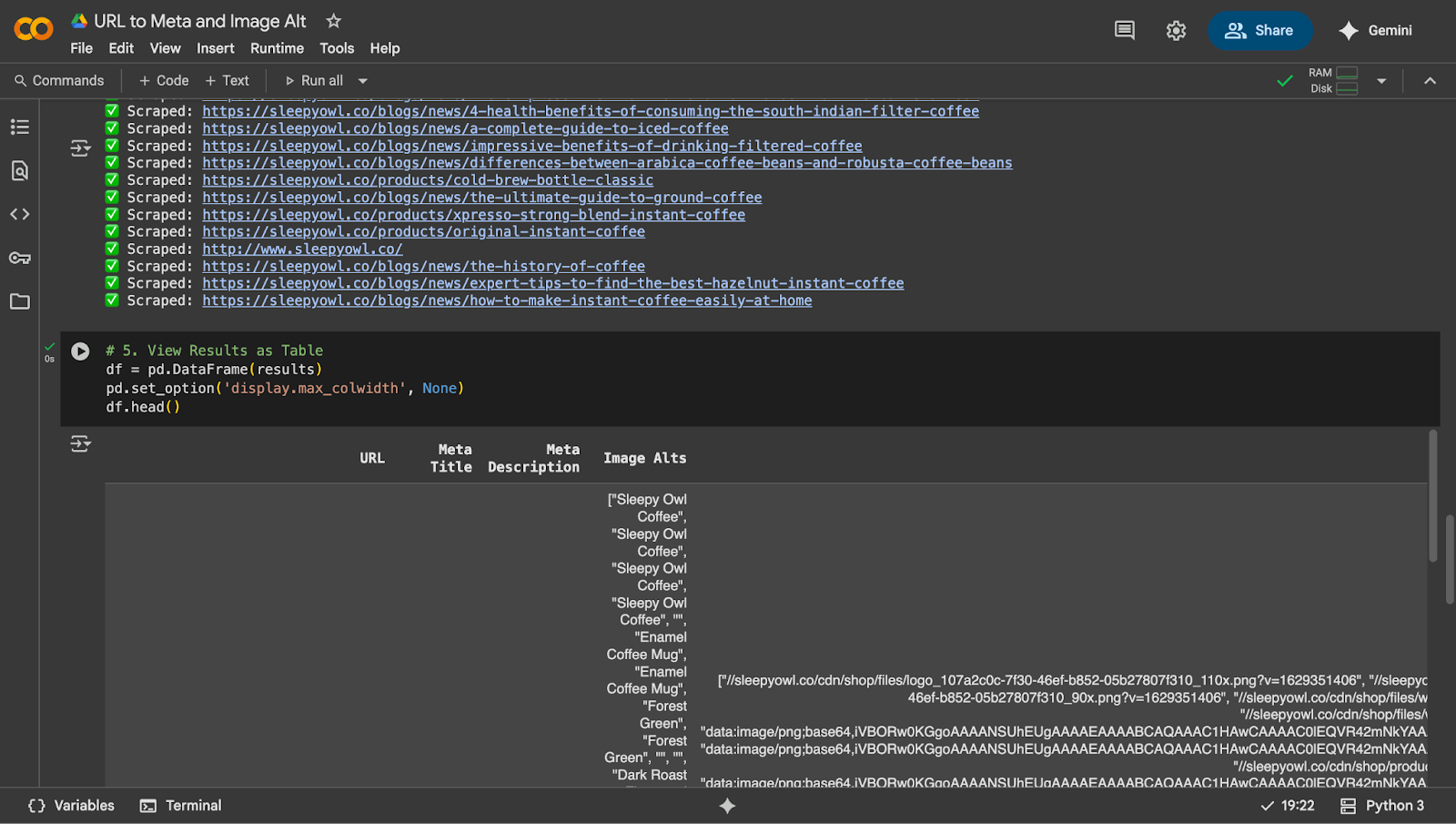Open the-history-of-coffee link
Screen dimensions: 1456x824
click(x=423, y=266)
